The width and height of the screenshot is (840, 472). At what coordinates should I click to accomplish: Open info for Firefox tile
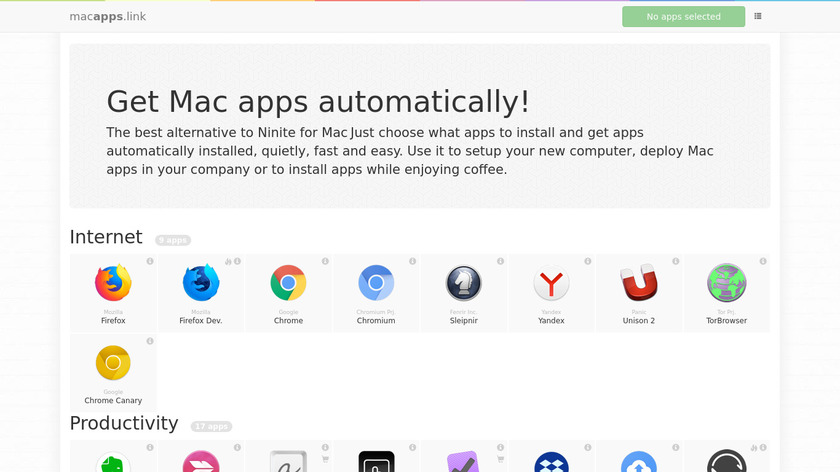coord(150,261)
